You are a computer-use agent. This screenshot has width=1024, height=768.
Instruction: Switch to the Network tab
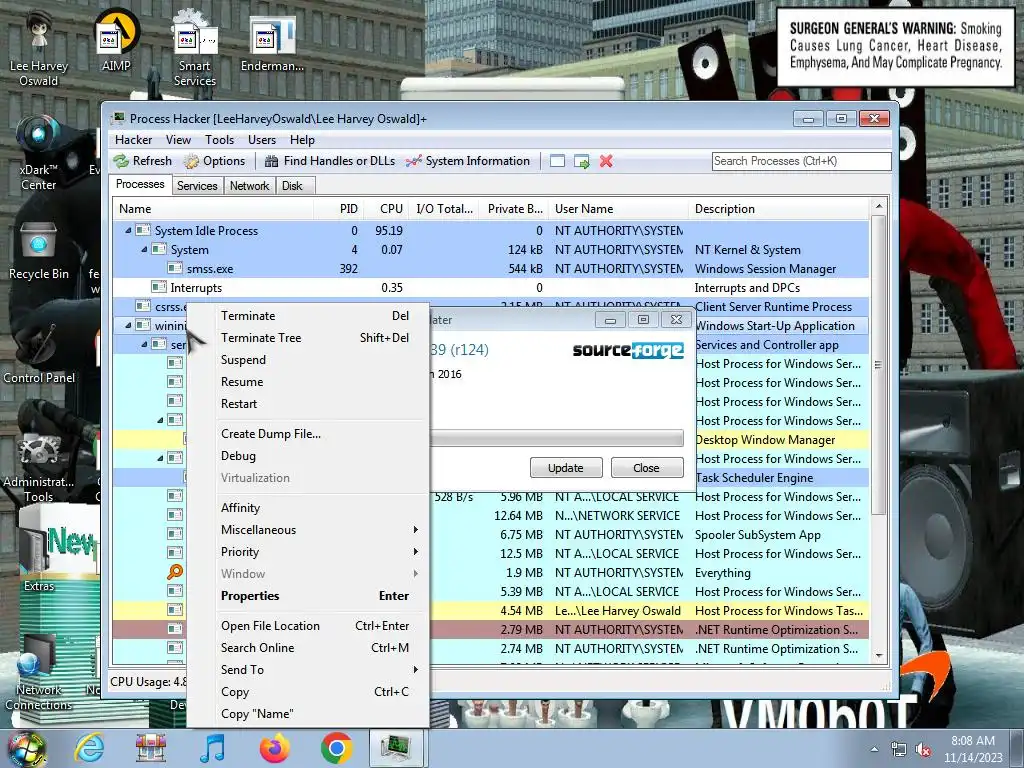249,186
